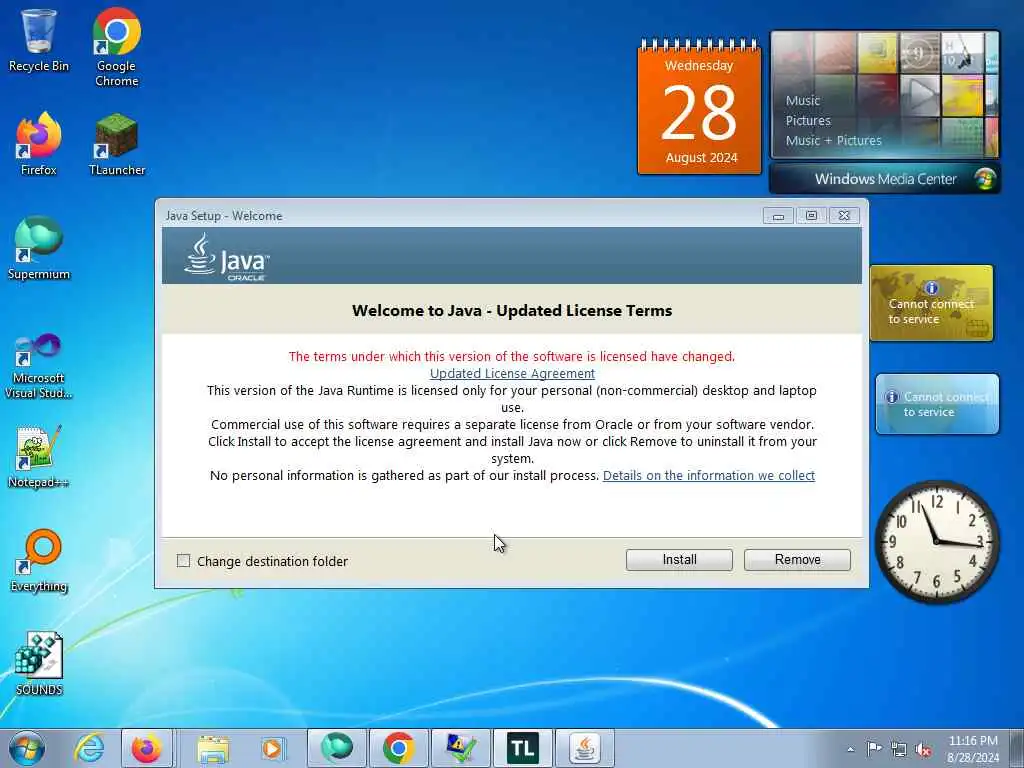The width and height of the screenshot is (1024, 768).
Task: Select the Notepad++ desktop shortcut
Action: (x=39, y=456)
